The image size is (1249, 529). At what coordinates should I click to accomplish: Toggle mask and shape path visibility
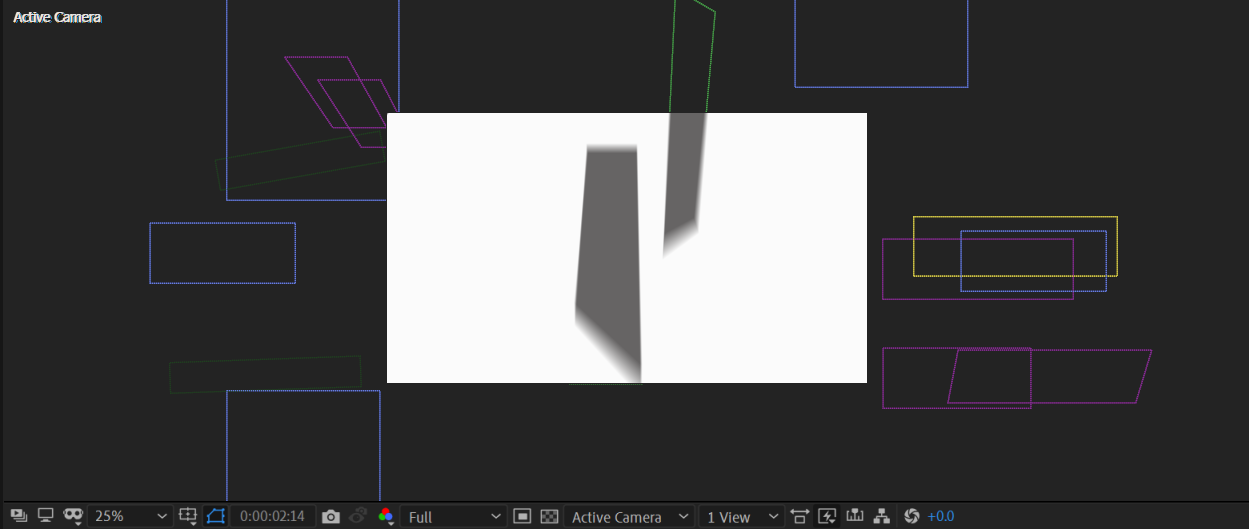click(216, 516)
